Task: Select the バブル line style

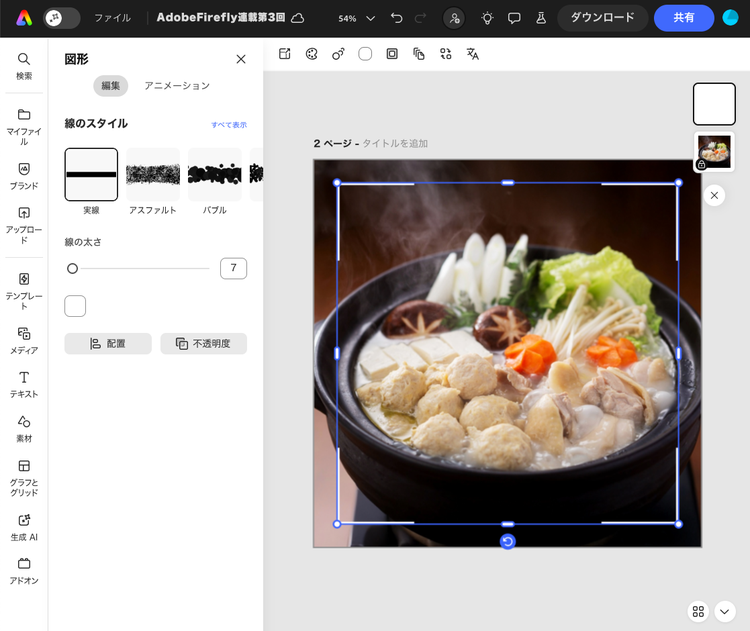Action: click(214, 174)
